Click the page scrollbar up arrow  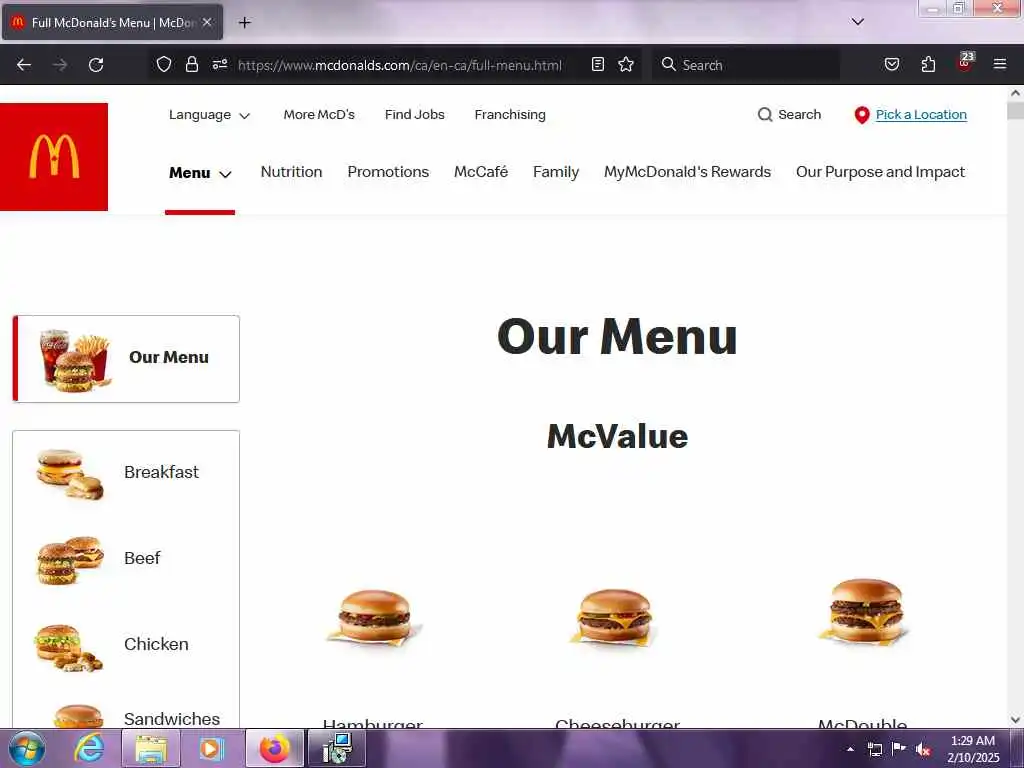(x=1015, y=93)
